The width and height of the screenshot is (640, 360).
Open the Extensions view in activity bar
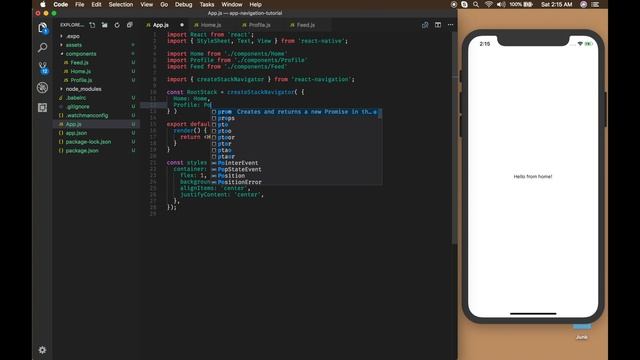tap(42, 107)
